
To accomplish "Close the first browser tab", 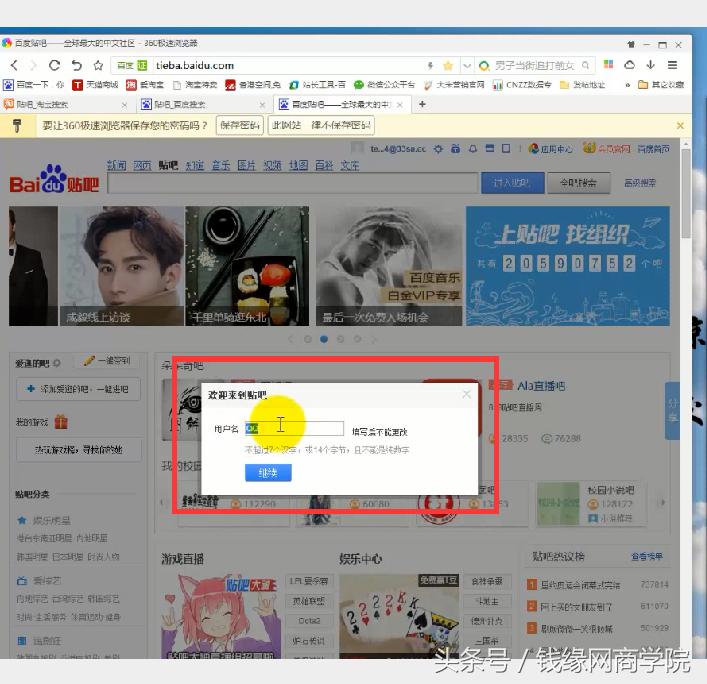I will tap(124, 105).
